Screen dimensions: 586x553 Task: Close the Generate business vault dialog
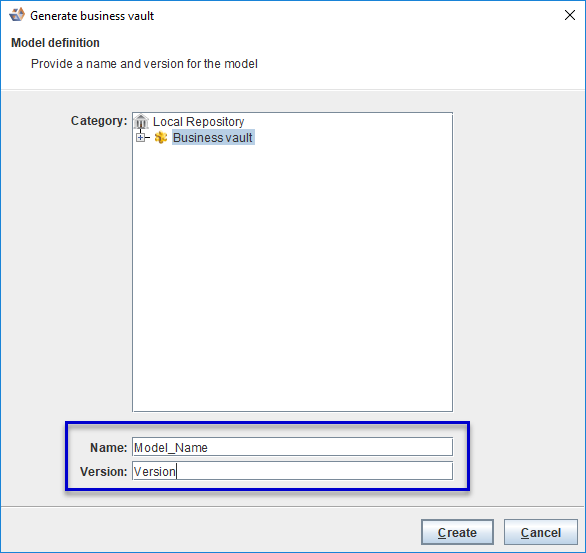click(570, 15)
